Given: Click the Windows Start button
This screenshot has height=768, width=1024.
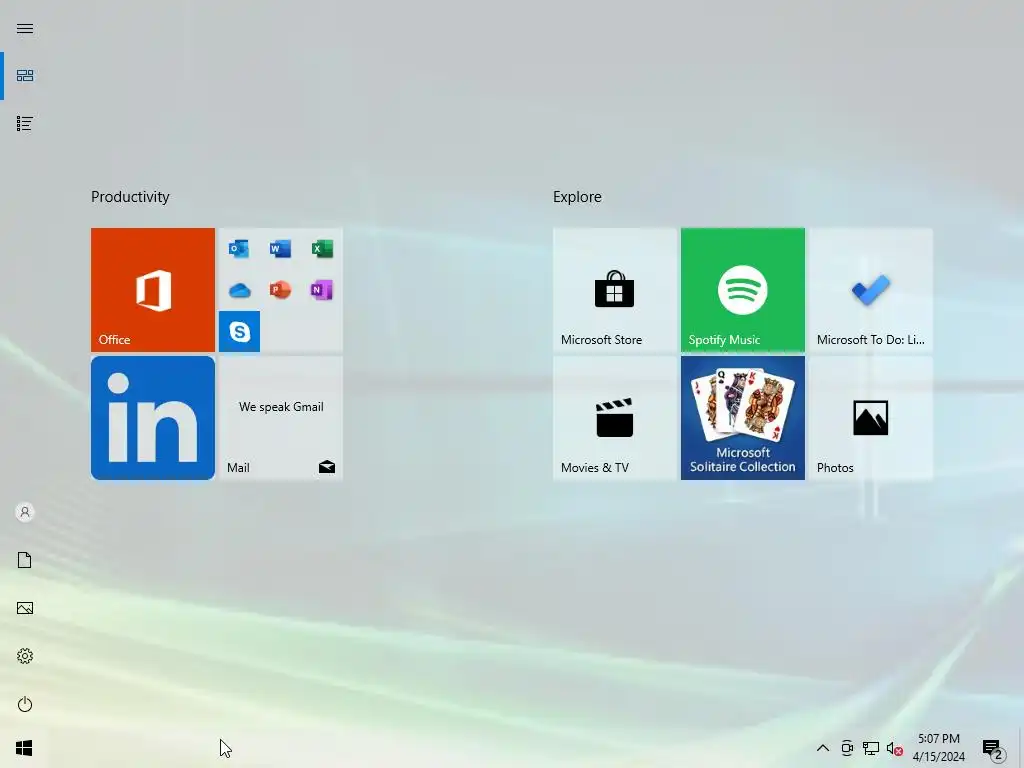Looking at the screenshot, I should 24,748.
